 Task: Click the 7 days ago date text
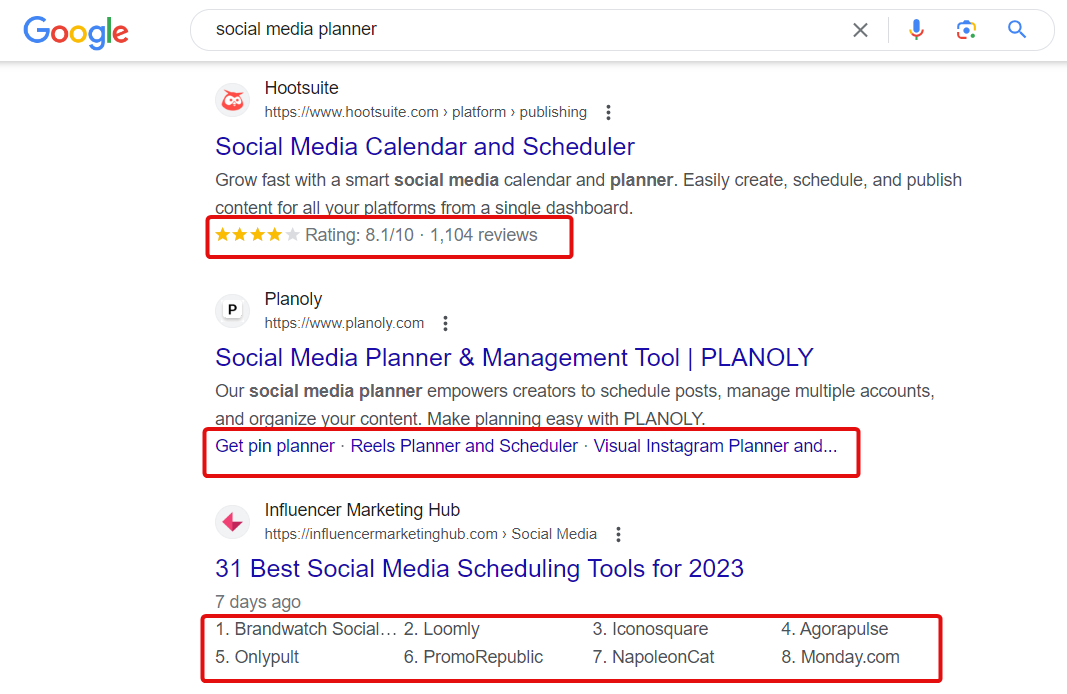tap(258, 602)
